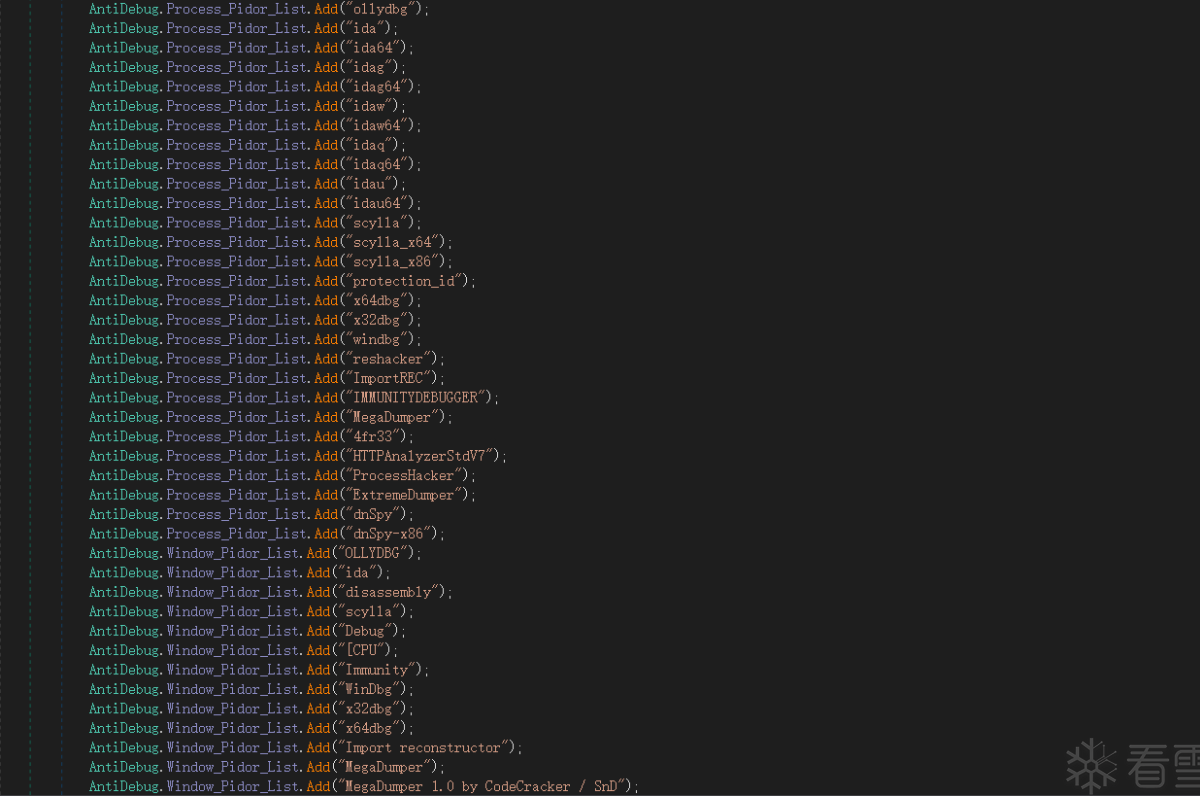Click the "idag64" code line
Screen dimensions: 1200x796
[x=256, y=86]
